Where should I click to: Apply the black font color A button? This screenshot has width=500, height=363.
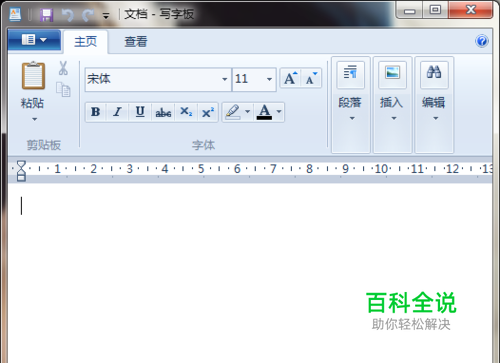(x=264, y=112)
